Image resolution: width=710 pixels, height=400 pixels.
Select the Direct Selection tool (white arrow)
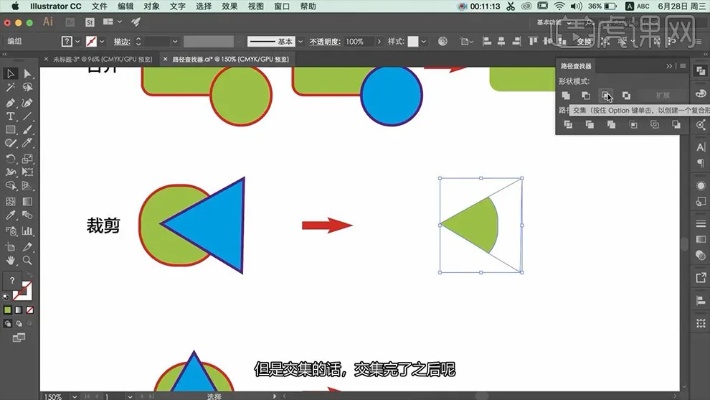pos(27,73)
